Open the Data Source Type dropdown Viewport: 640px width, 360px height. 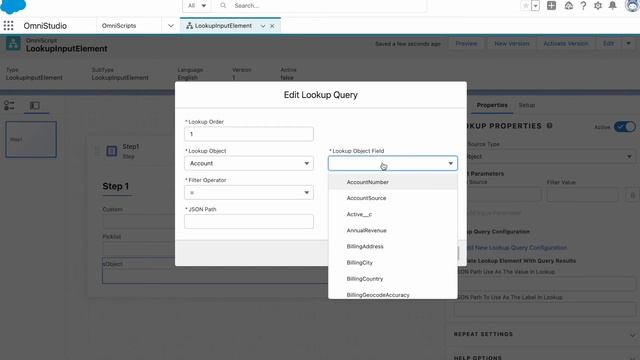[x=551, y=157]
